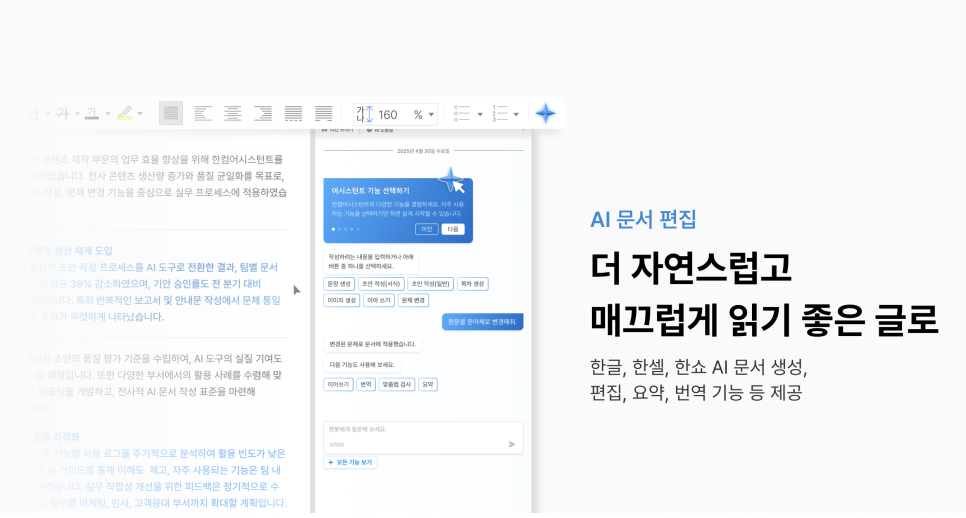Open the highlight color dropdown arrow
The width and height of the screenshot is (966, 518).
tap(140, 114)
